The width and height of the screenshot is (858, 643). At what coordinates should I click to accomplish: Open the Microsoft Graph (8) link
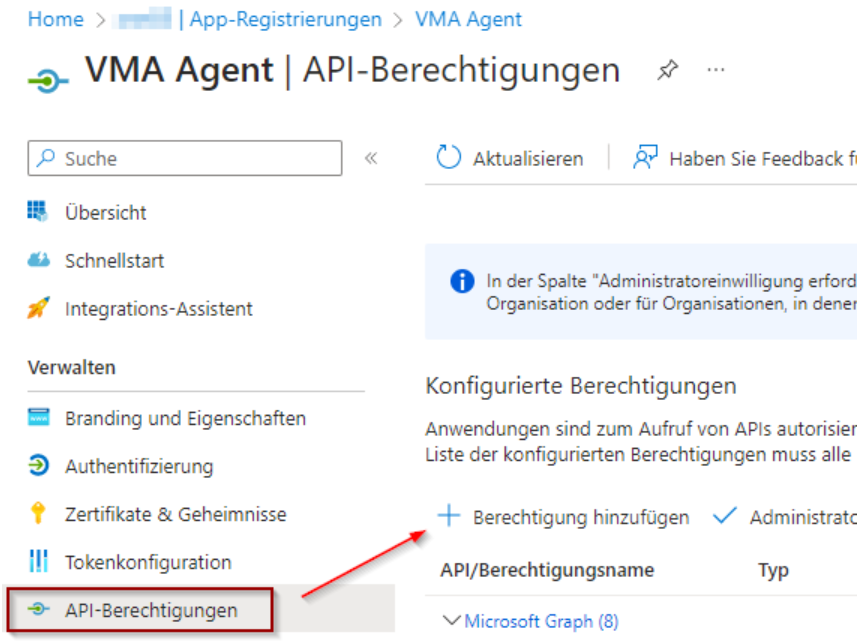click(541, 621)
